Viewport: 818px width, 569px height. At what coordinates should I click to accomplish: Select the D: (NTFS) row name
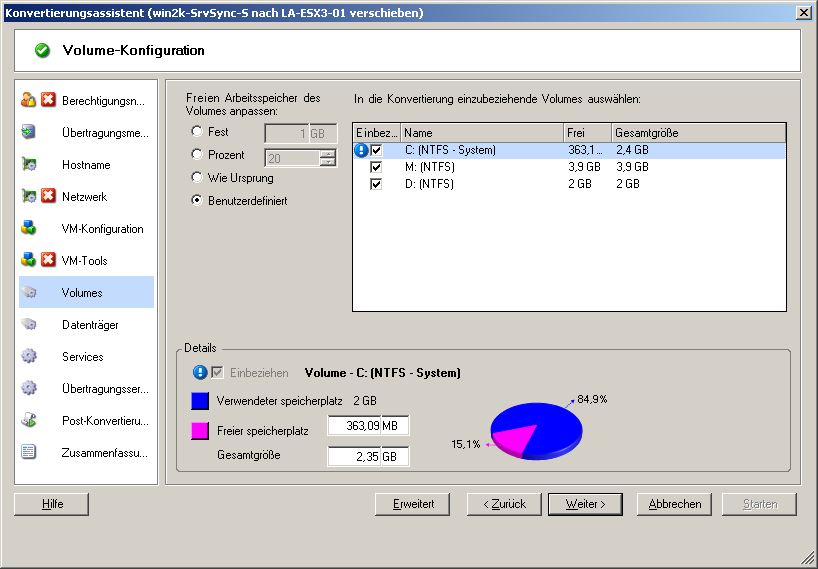click(429, 184)
